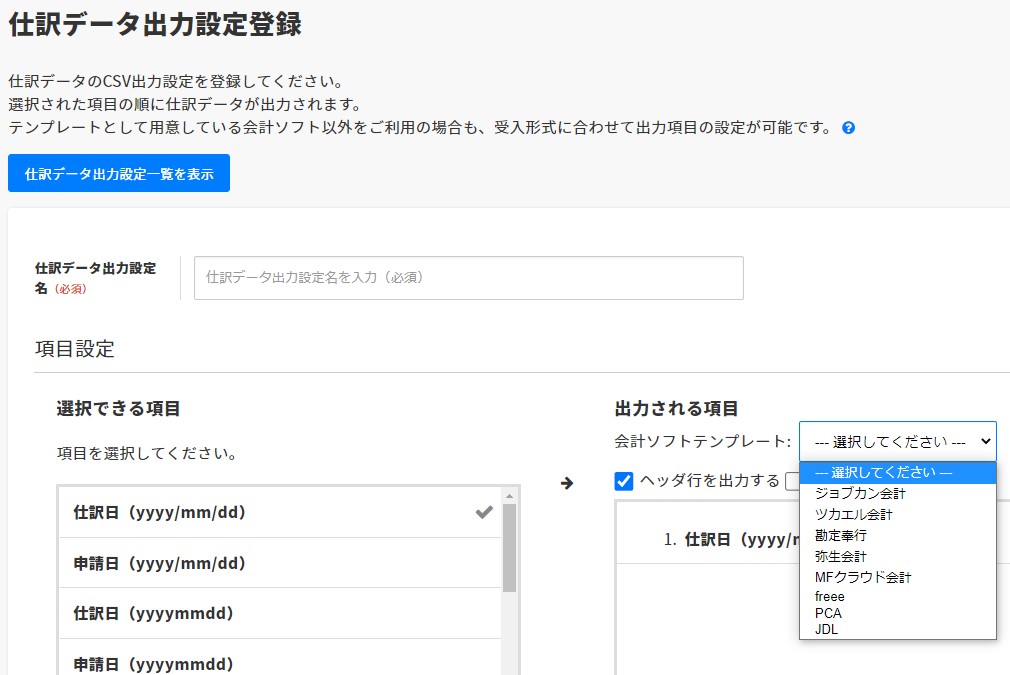
Task: Select 仕訳日 (yyyymmdd) in the item list
Action: [x=153, y=613]
